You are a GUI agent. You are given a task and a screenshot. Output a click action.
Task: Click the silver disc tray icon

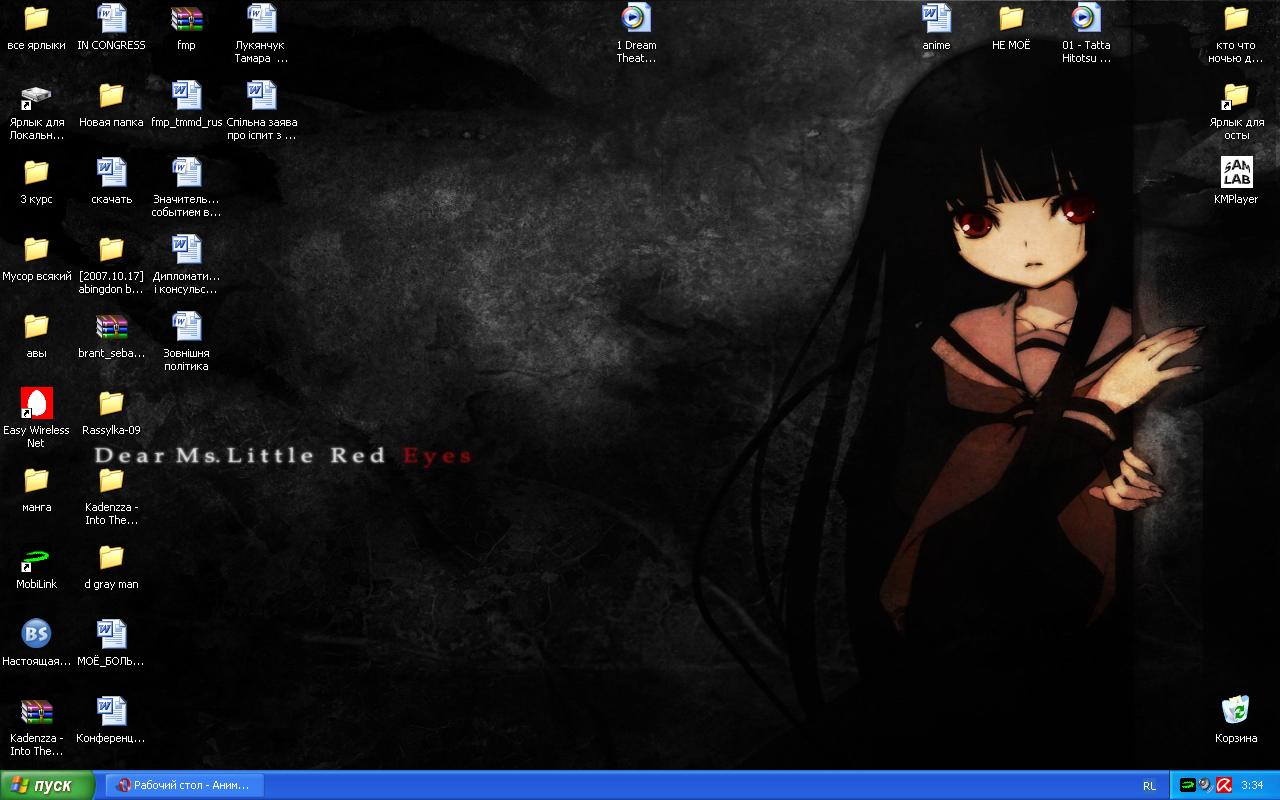[x=1205, y=785]
